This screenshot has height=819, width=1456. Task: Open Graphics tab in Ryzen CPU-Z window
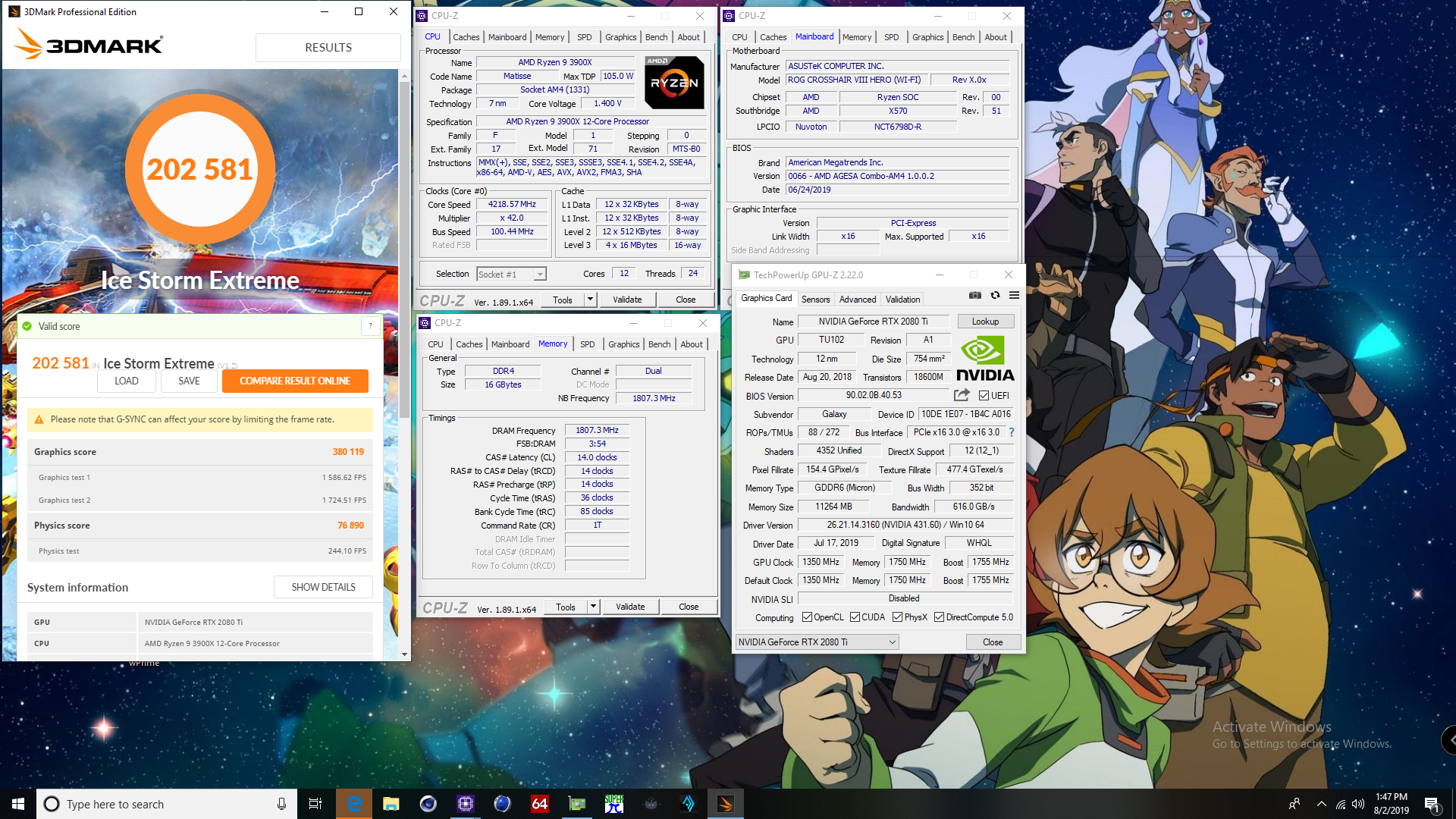click(620, 37)
